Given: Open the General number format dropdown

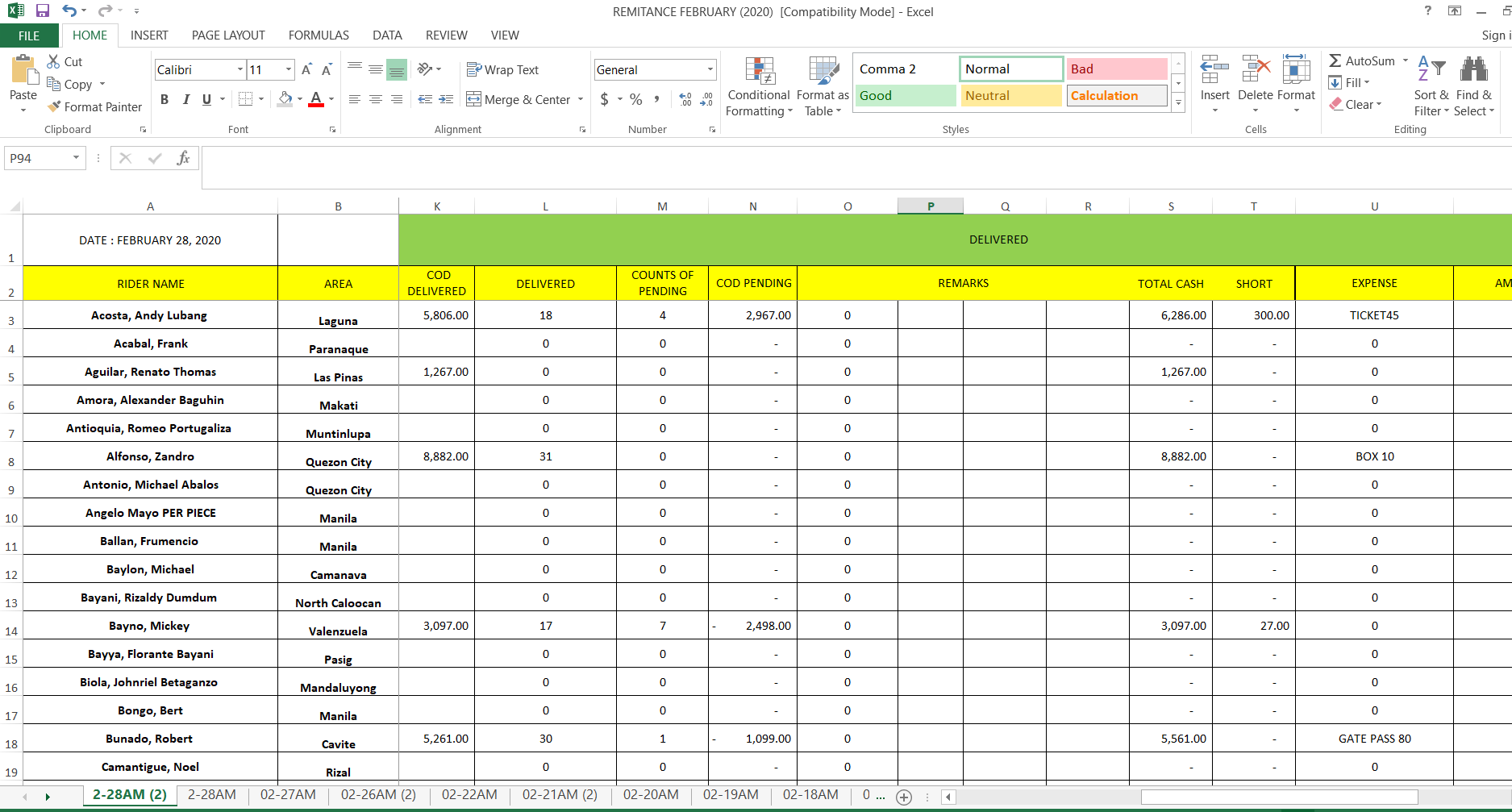Looking at the screenshot, I should pyautogui.click(x=710, y=69).
